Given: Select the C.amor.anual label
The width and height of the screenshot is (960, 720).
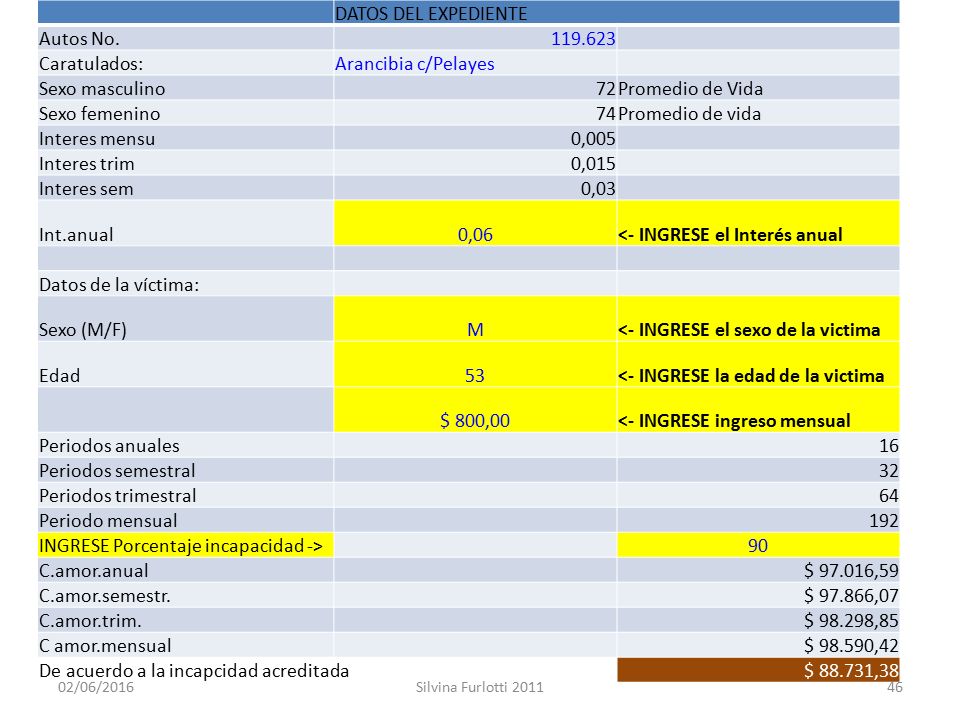Looking at the screenshot, I should (94, 571).
